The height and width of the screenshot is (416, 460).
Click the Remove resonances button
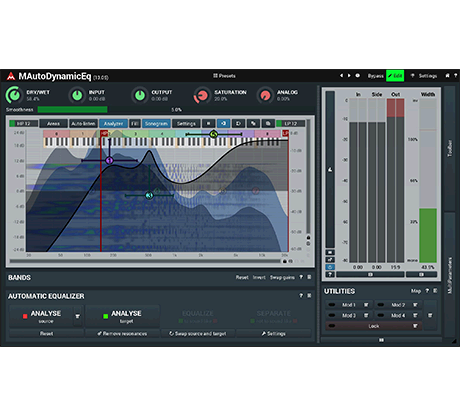(122, 334)
